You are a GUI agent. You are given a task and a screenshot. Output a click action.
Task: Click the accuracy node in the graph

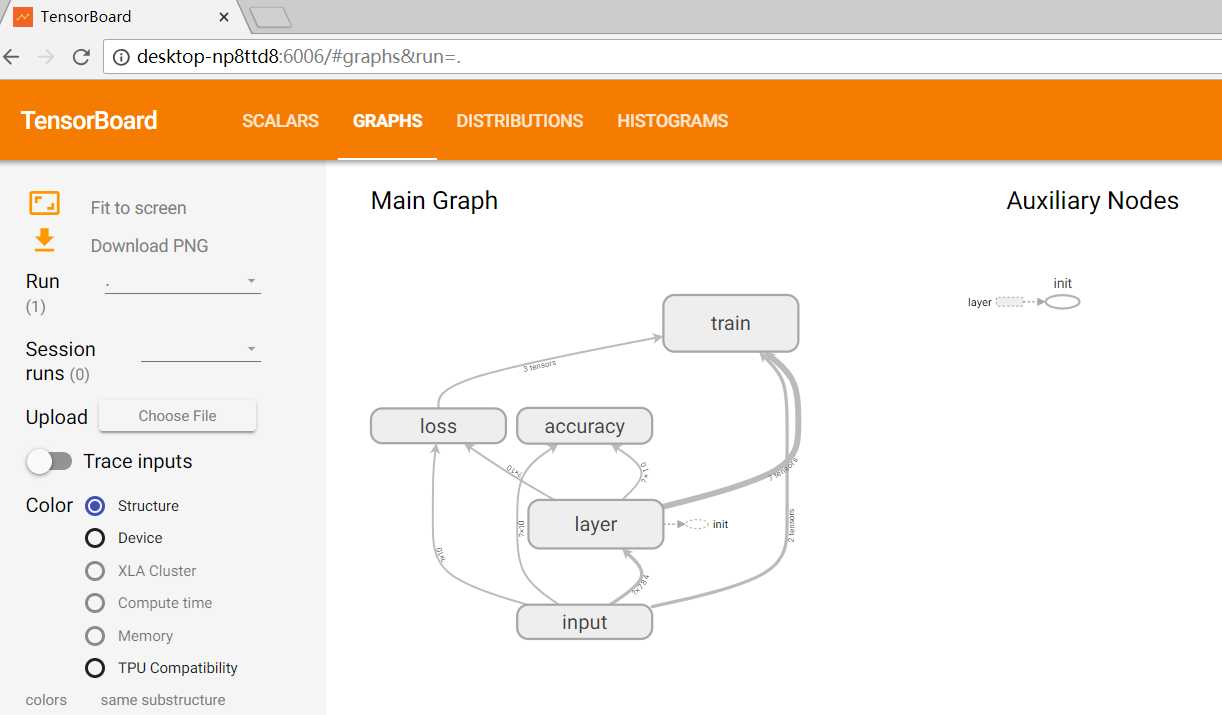[585, 426]
